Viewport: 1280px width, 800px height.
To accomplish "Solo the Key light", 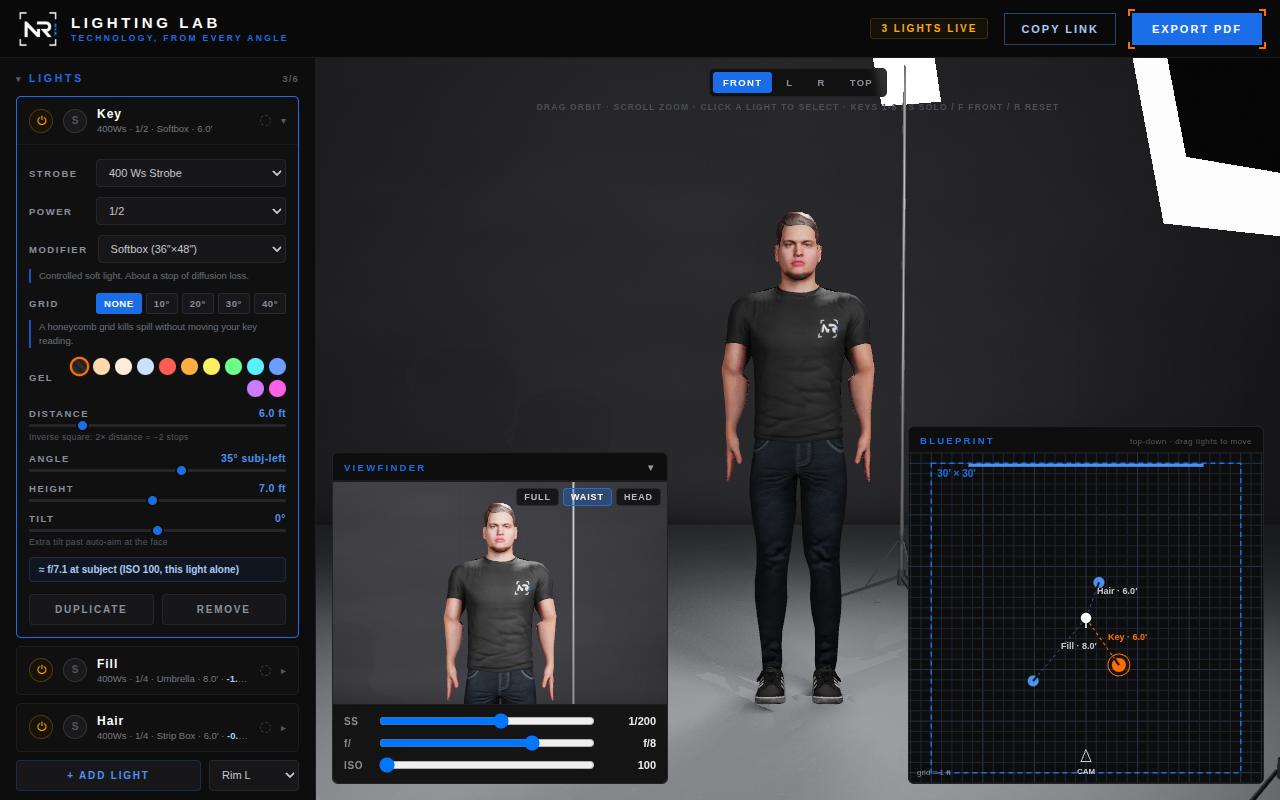I will pyautogui.click(x=75, y=121).
